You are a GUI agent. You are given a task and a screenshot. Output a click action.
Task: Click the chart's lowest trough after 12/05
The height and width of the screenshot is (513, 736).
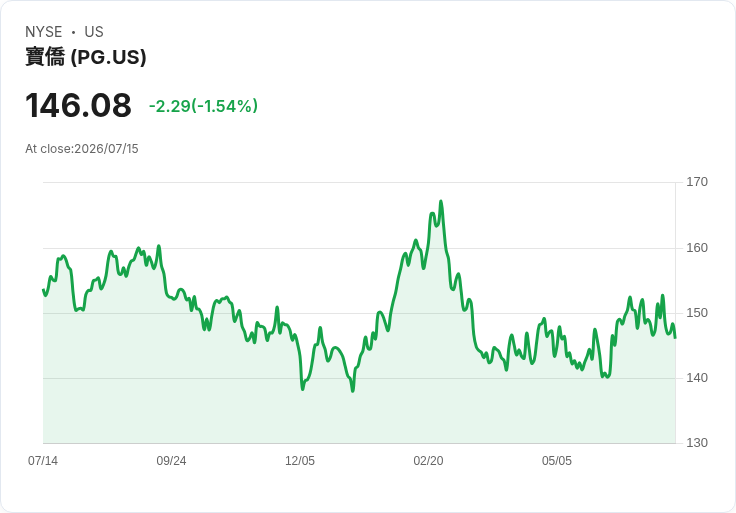[353, 390]
